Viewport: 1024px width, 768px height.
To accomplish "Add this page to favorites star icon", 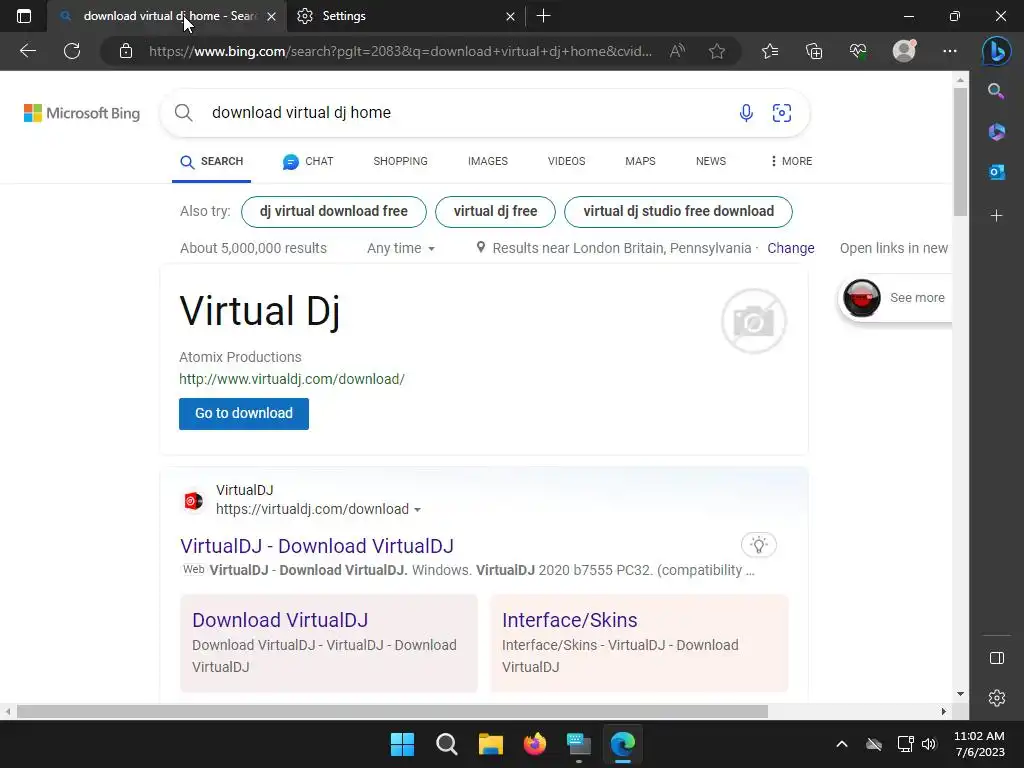I will click(717, 51).
